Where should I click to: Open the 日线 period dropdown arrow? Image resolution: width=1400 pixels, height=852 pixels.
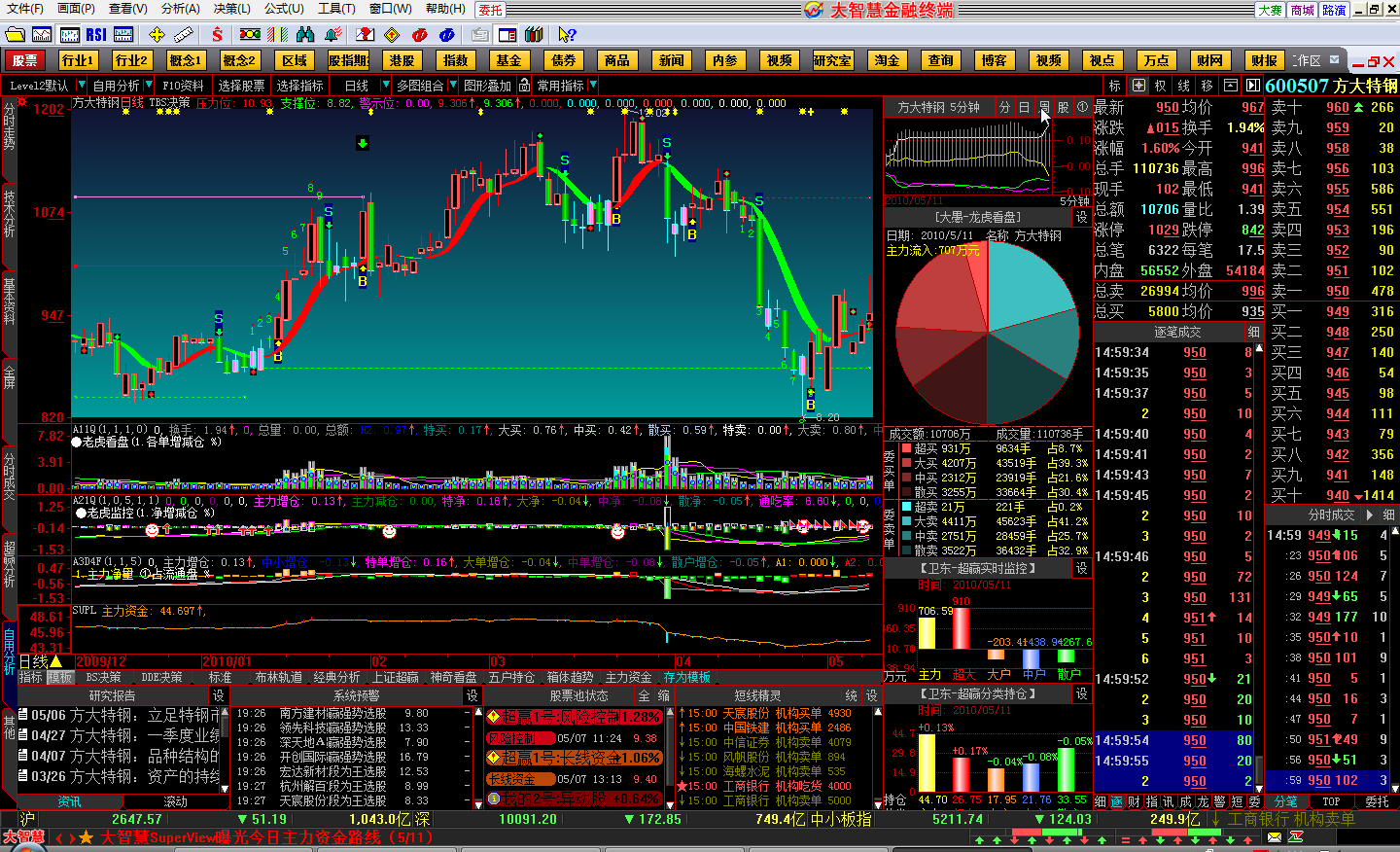[x=386, y=86]
